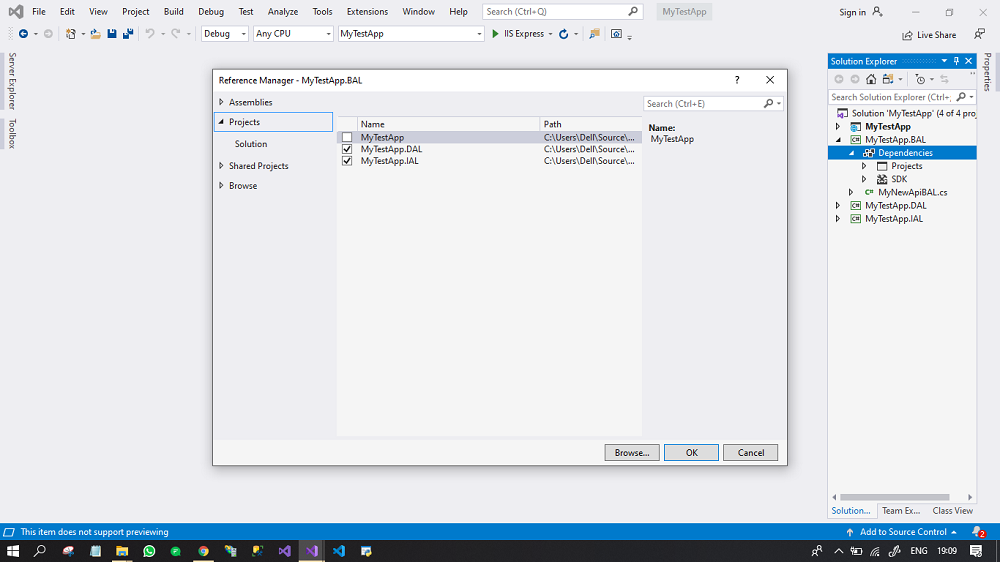The width and height of the screenshot is (1000, 562).
Task: Click feedback icon at top right corner
Action: click(x=980, y=34)
